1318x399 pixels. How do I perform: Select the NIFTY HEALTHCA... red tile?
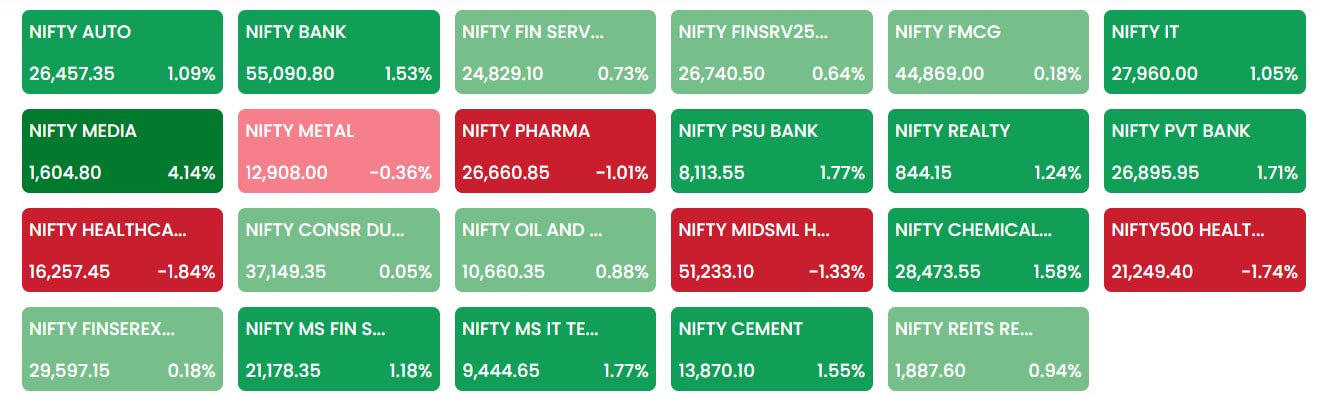[122, 250]
